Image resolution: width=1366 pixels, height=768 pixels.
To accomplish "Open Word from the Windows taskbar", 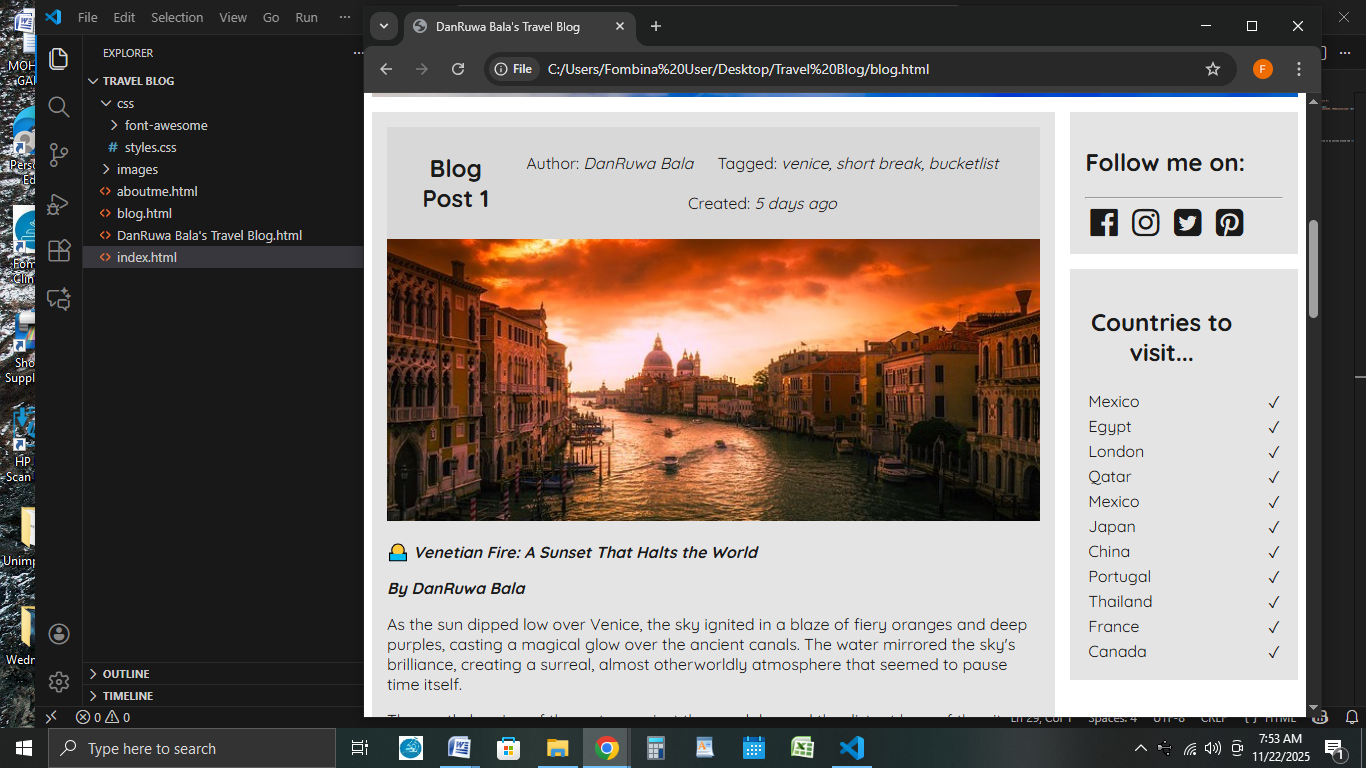I will tap(460, 748).
